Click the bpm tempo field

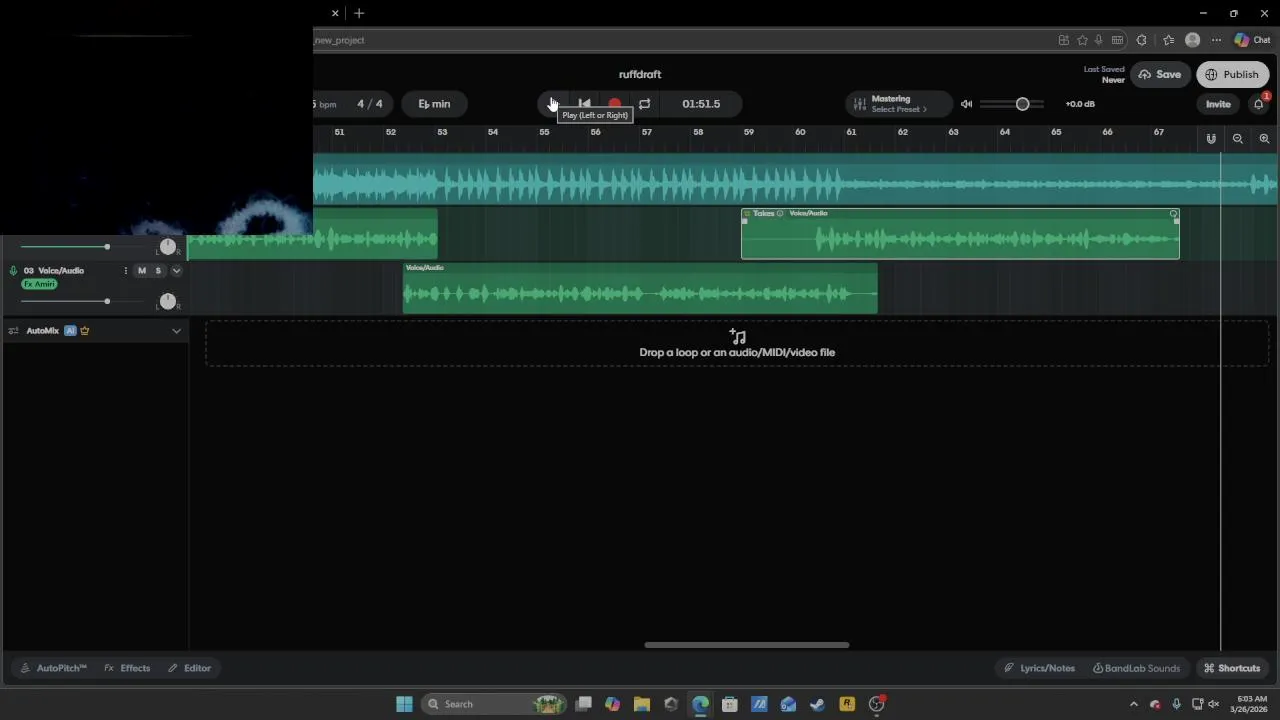coord(326,104)
